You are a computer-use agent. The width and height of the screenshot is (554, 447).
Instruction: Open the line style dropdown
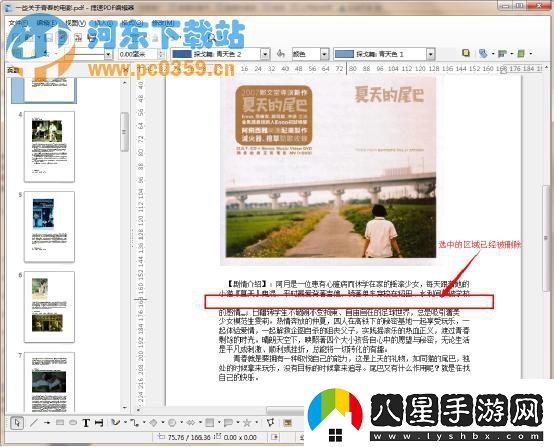pyautogui.click(x=108, y=54)
